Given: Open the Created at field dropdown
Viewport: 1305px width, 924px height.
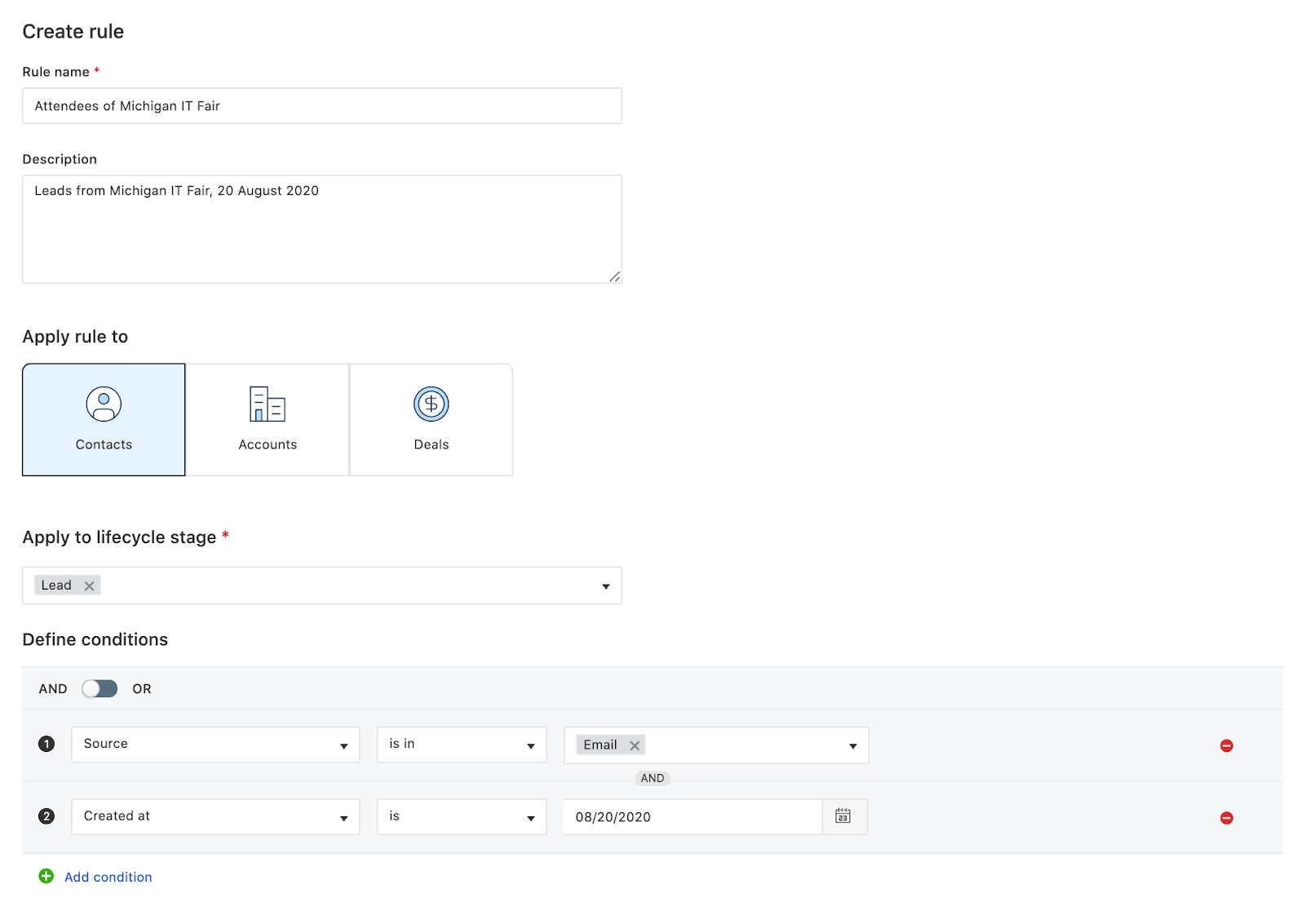Looking at the screenshot, I should 215,816.
